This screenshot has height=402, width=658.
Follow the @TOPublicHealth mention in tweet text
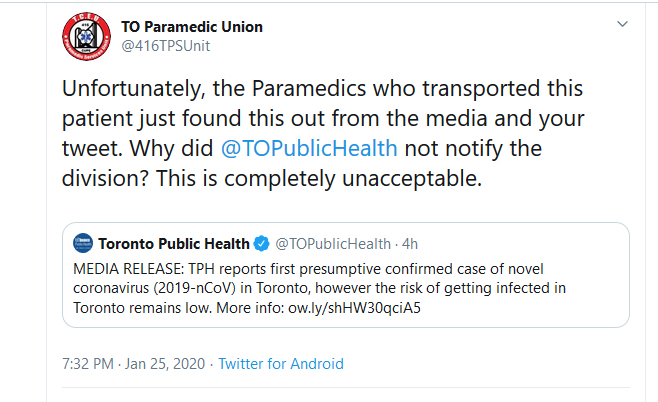(x=309, y=149)
